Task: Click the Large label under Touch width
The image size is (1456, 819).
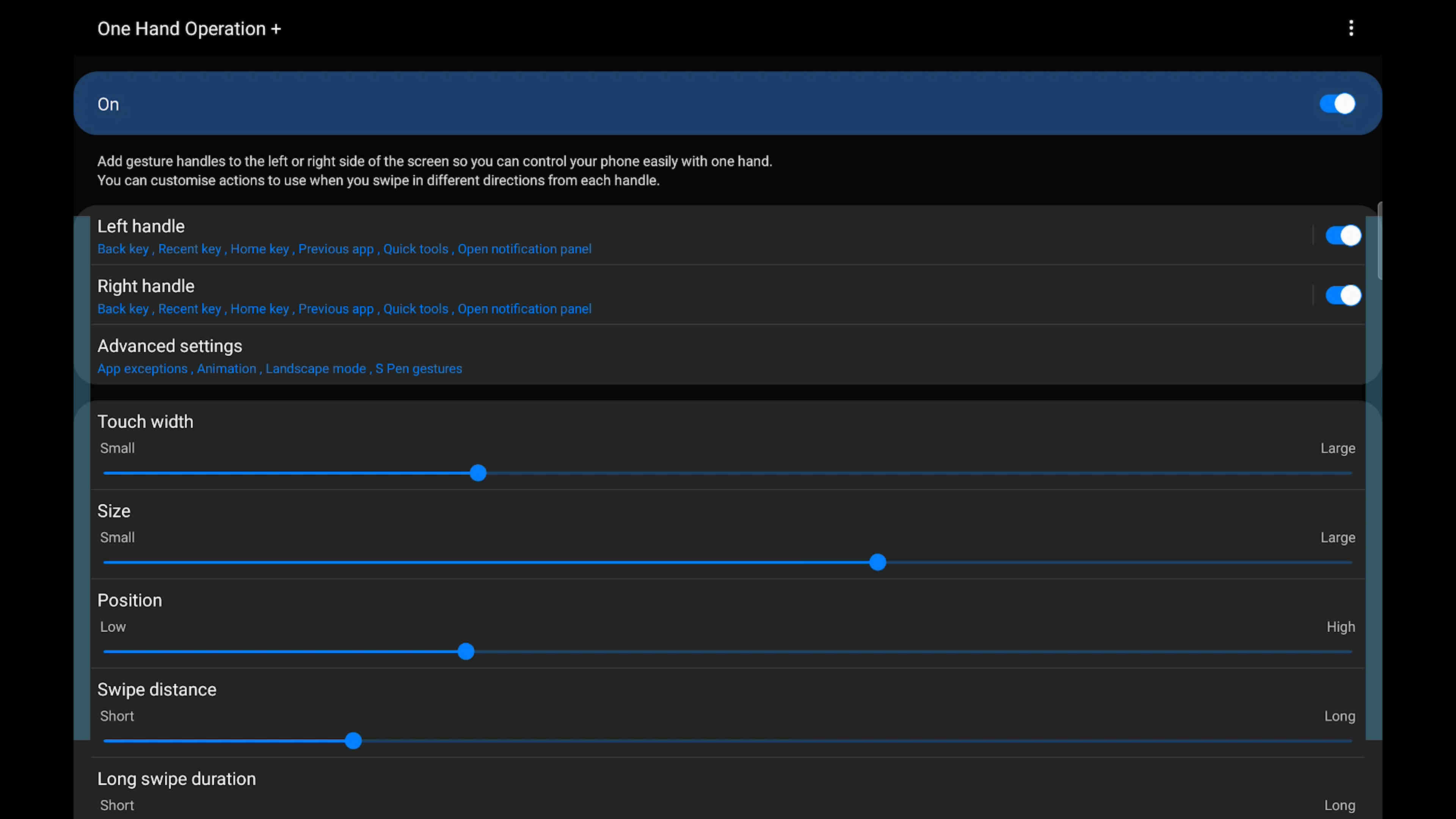Action: pyautogui.click(x=1337, y=448)
